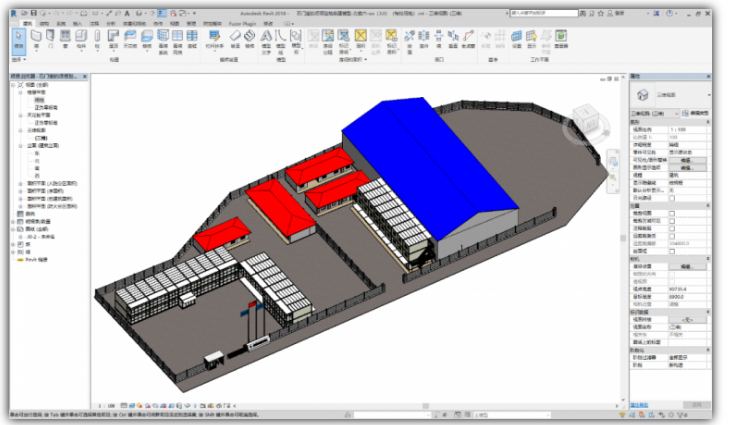Open the Properties help link

click(x=639, y=405)
